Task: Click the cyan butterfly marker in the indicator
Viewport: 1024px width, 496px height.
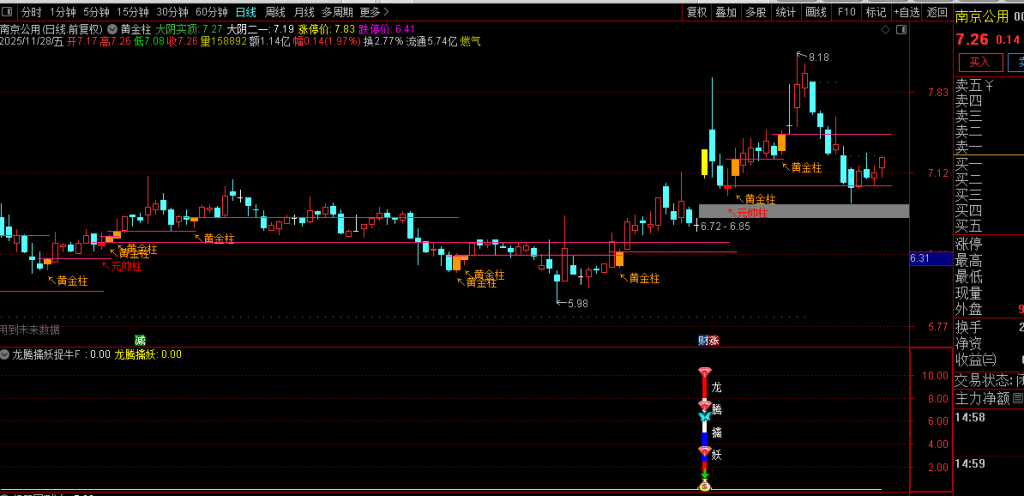Action: 704,416
